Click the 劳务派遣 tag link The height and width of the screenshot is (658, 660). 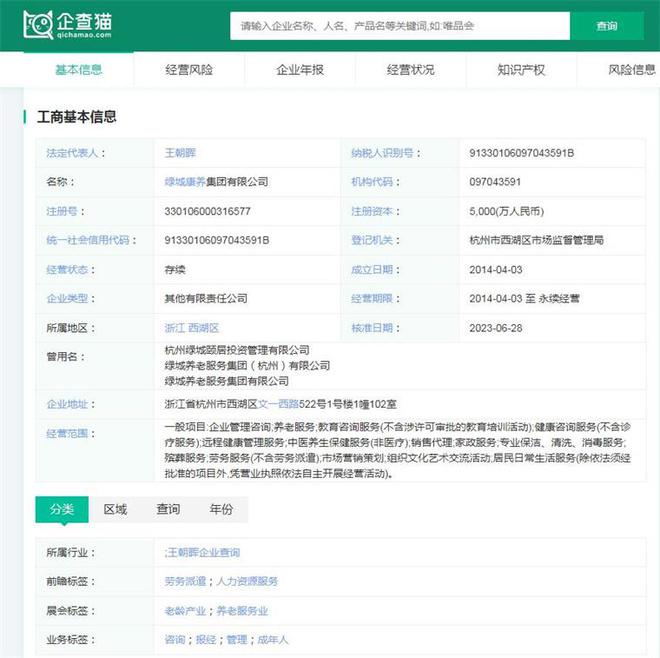[185, 581]
